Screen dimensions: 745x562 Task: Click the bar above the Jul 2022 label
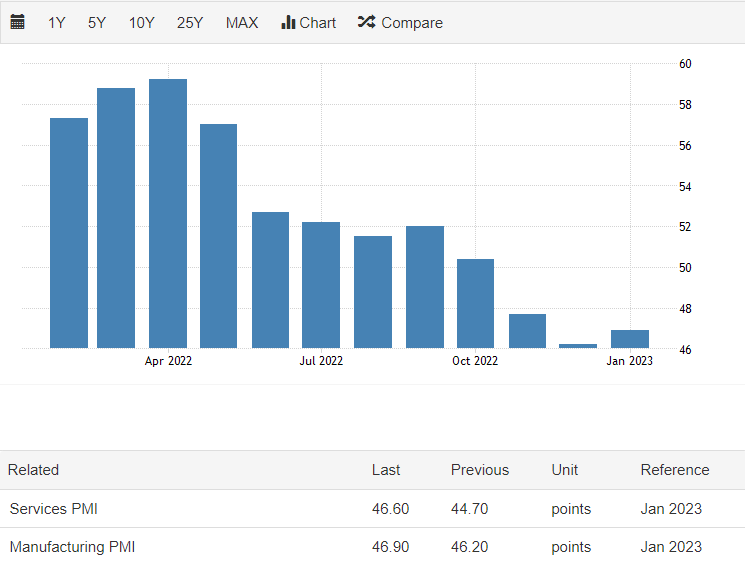point(321,285)
